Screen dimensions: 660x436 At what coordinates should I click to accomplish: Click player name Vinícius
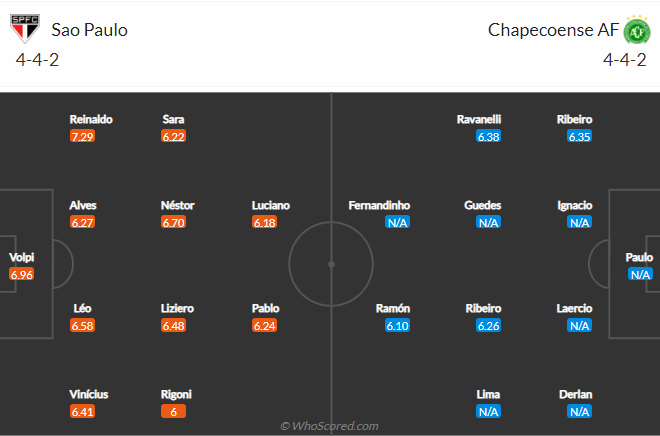[89, 394]
